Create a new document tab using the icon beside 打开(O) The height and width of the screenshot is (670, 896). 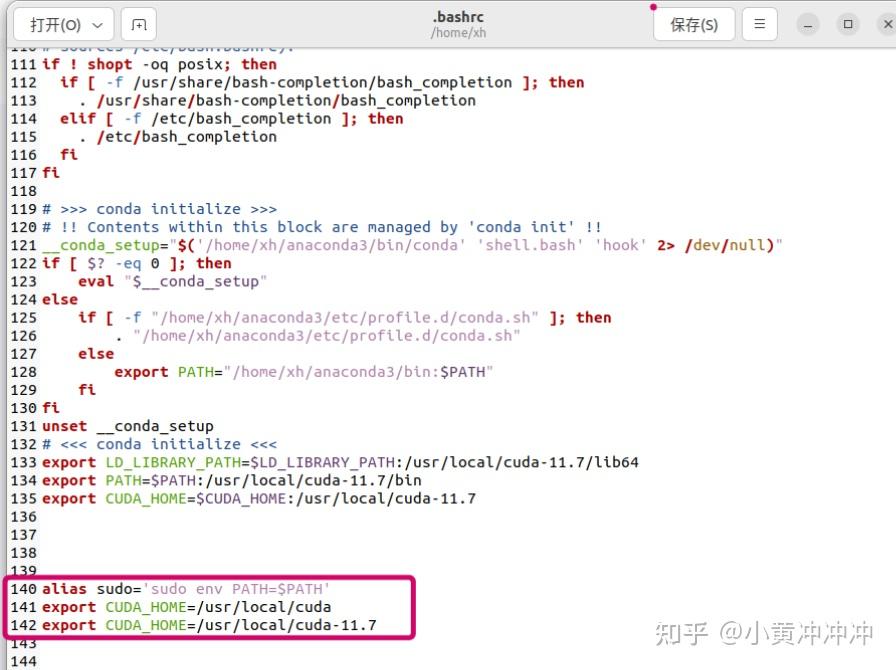click(x=138, y=23)
